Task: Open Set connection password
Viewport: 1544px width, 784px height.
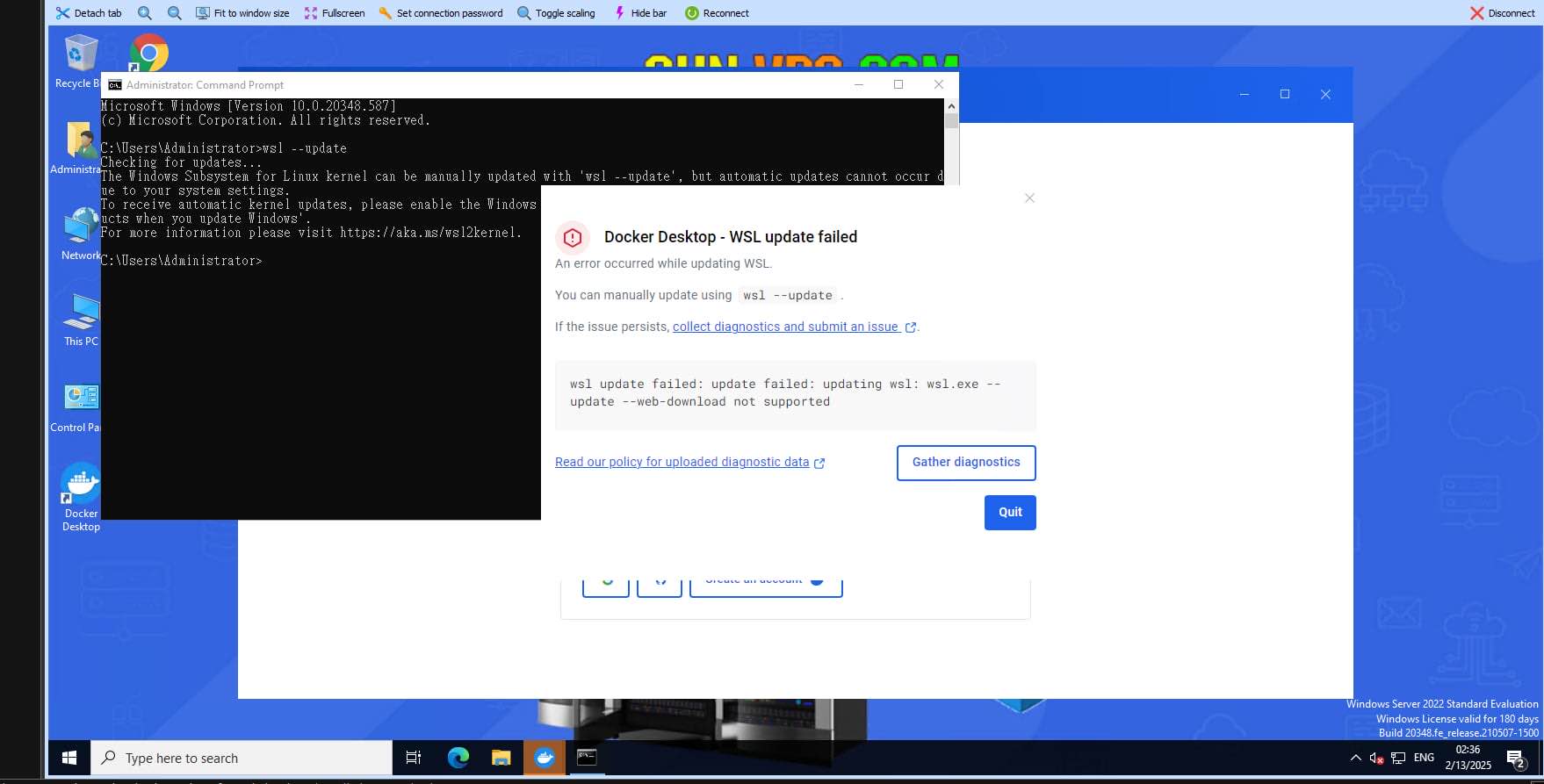Action: 441,13
